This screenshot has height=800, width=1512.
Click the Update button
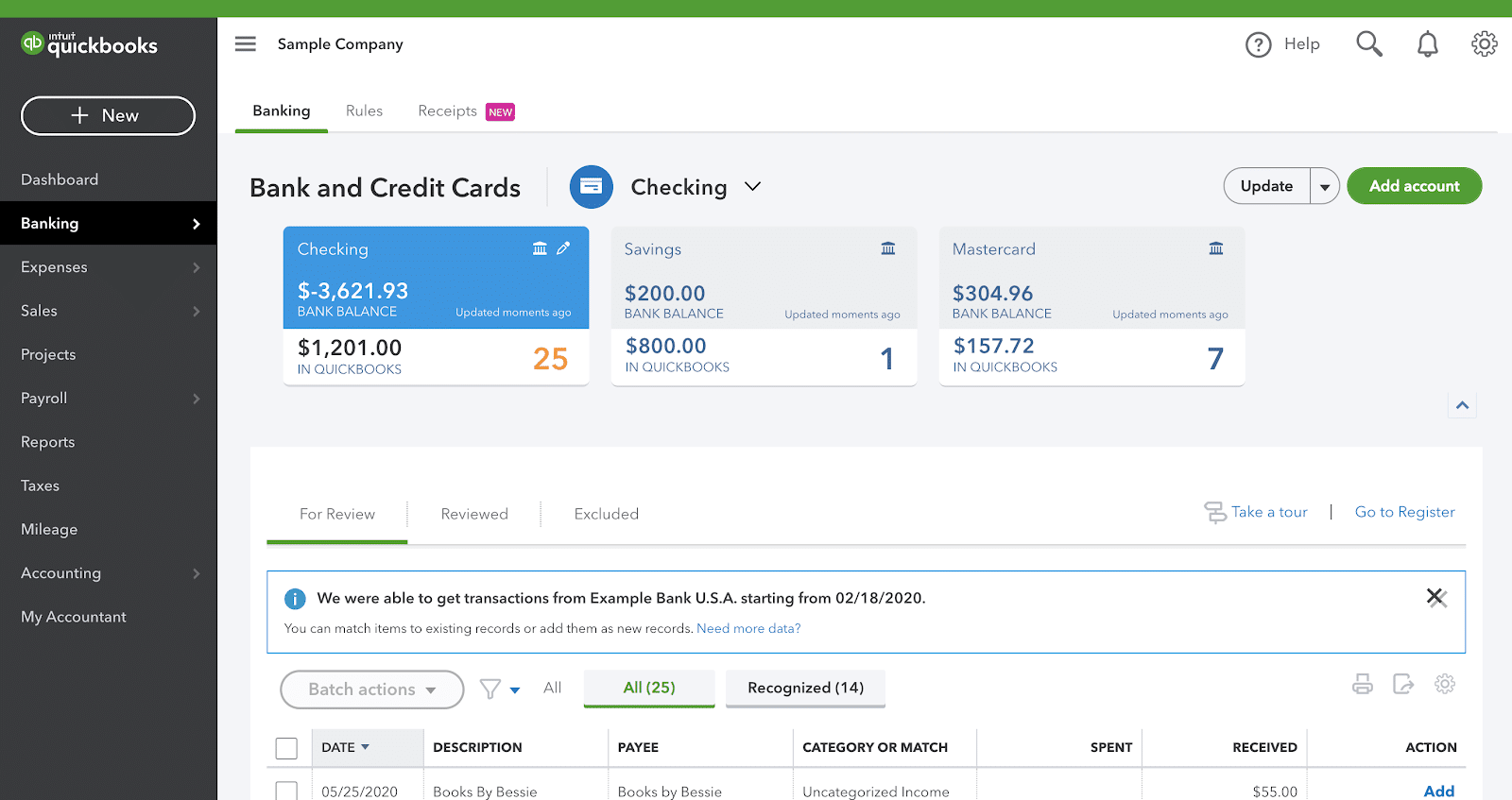click(1266, 186)
